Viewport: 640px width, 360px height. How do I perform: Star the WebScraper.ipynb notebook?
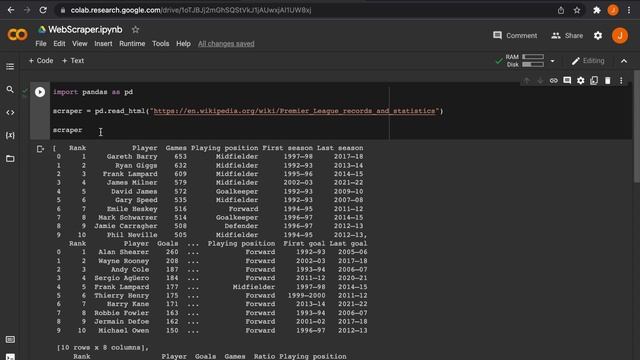pos(136,30)
